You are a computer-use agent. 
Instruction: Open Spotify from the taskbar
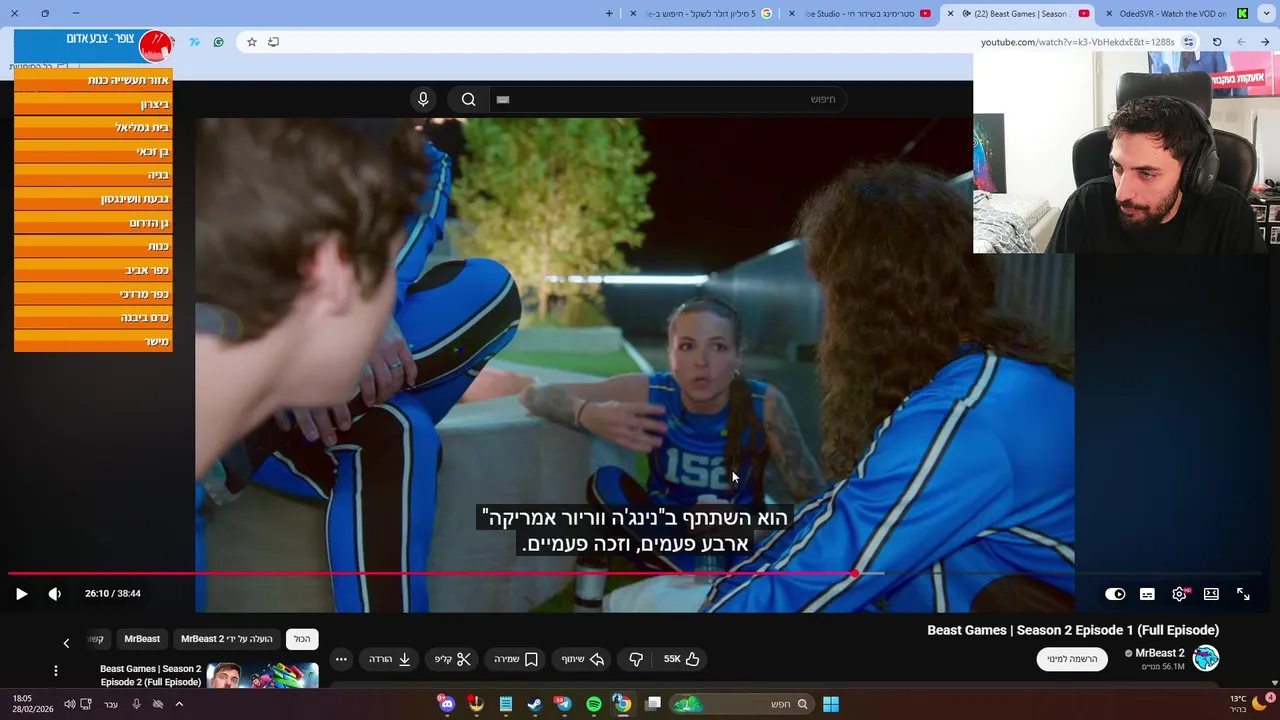tap(593, 704)
